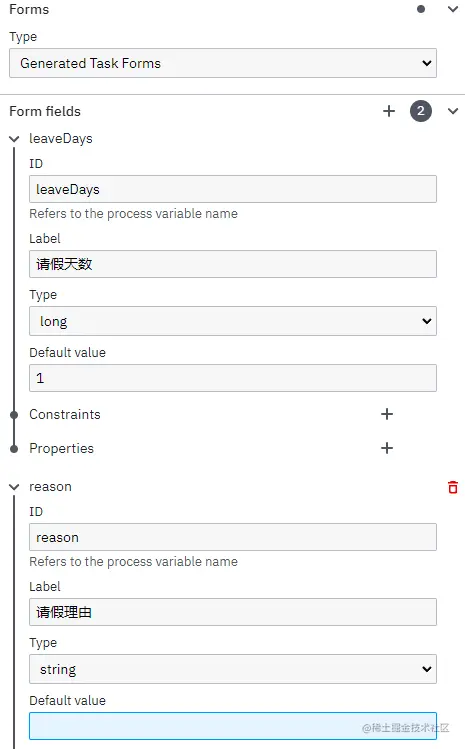Click the Forms section dot indicator

[421, 9]
